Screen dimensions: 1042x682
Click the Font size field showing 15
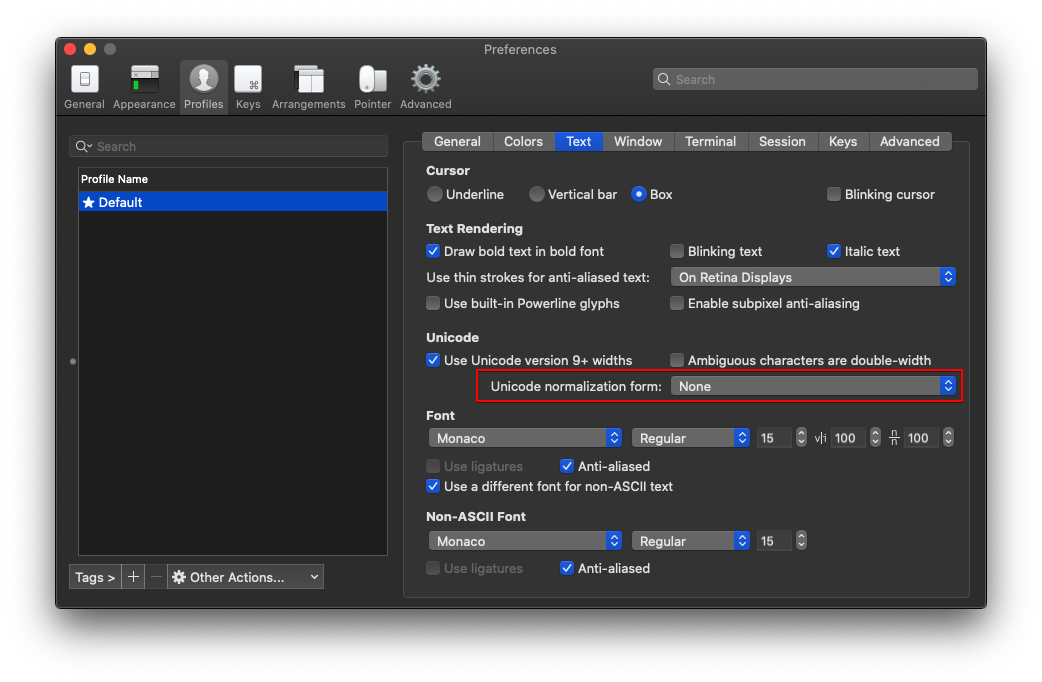point(774,438)
